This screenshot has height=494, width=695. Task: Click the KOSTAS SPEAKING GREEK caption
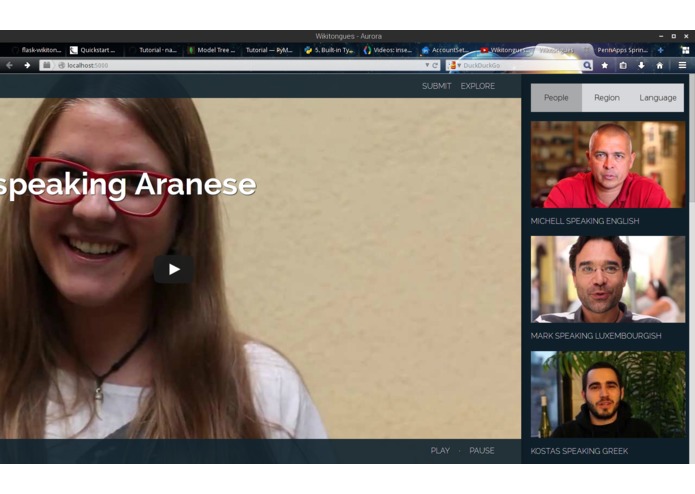(579, 451)
